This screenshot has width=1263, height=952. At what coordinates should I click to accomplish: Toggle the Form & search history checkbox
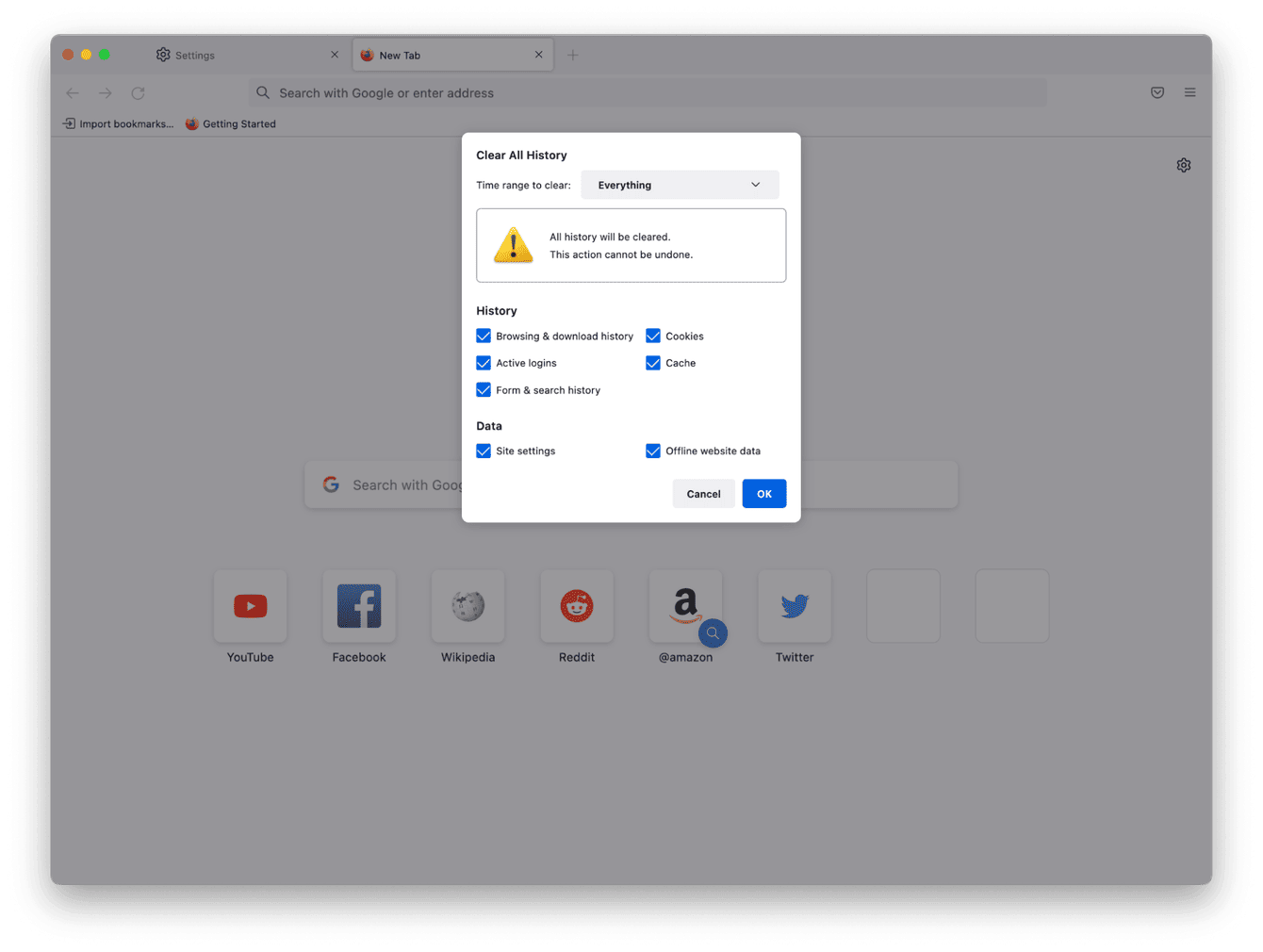pos(484,389)
